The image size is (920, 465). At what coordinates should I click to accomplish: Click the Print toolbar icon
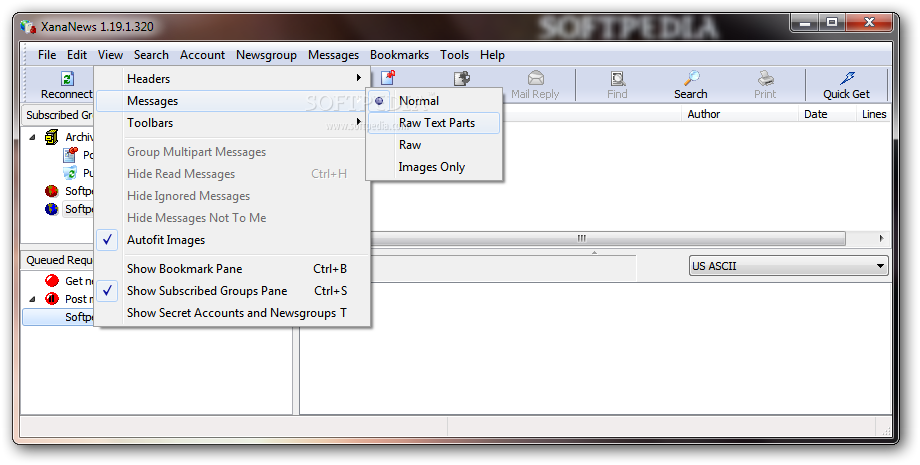(x=766, y=79)
